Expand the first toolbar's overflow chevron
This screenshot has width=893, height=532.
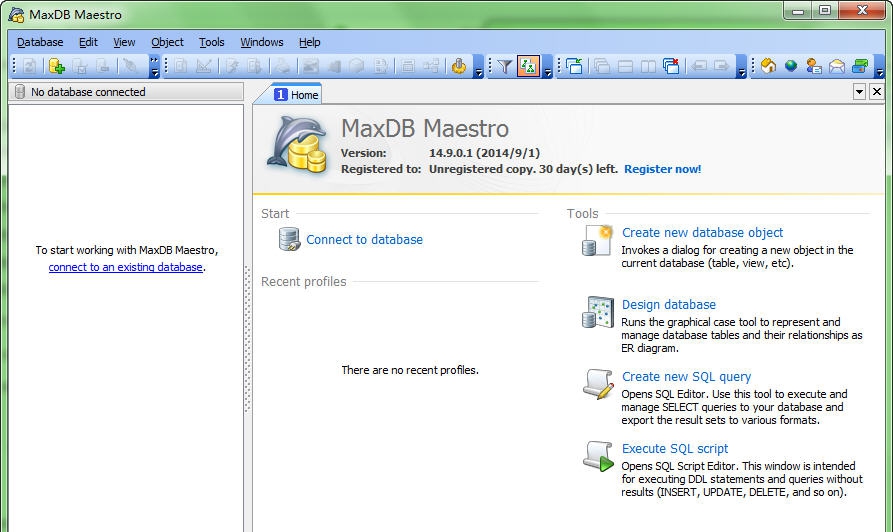click(x=154, y=67)
